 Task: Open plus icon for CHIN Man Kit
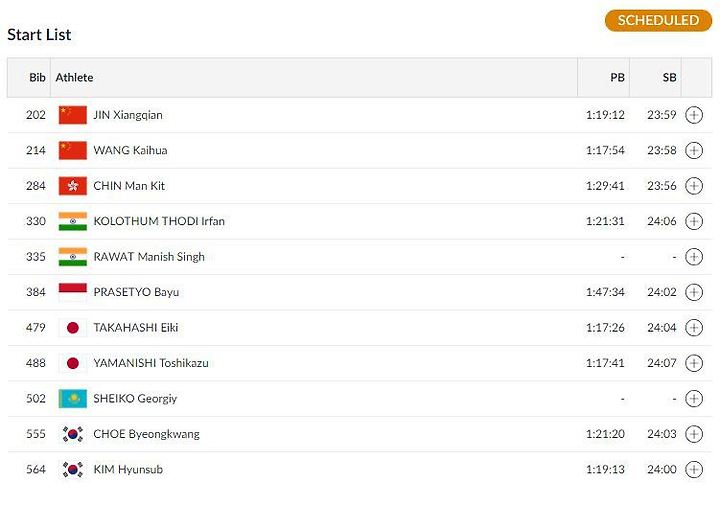point(694,186)
